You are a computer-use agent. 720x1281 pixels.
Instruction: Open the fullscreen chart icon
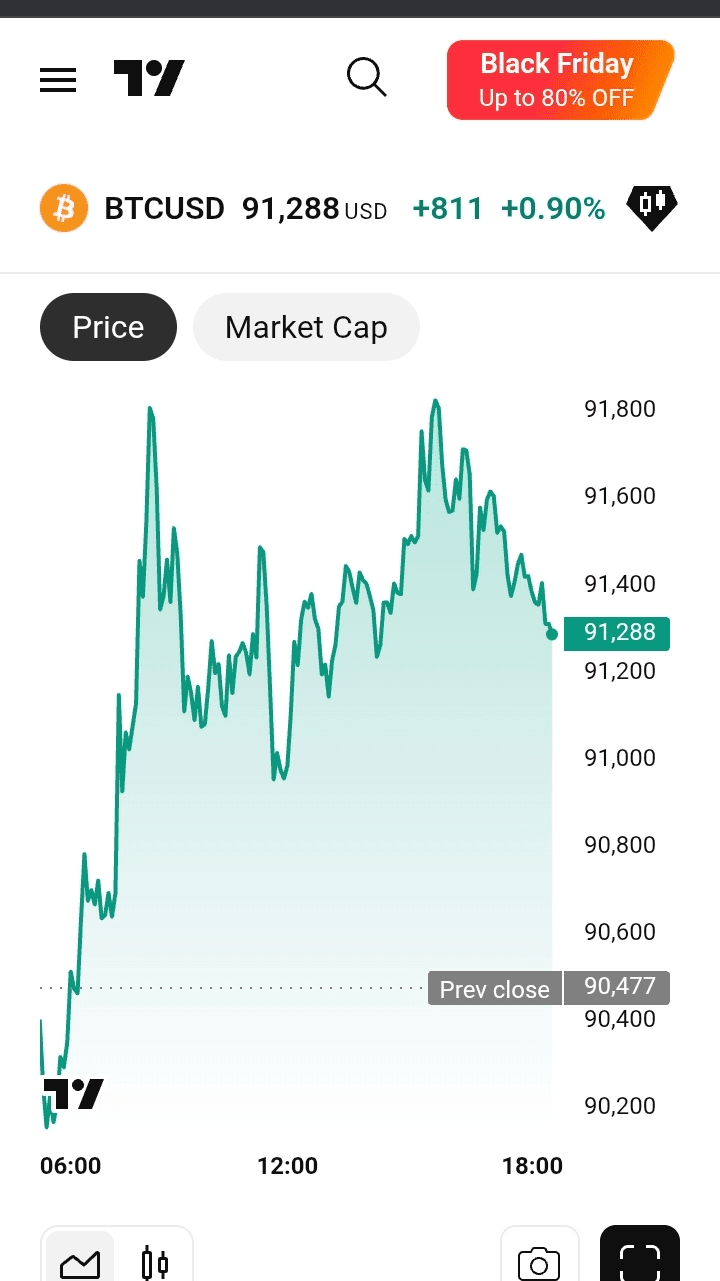640,1258
